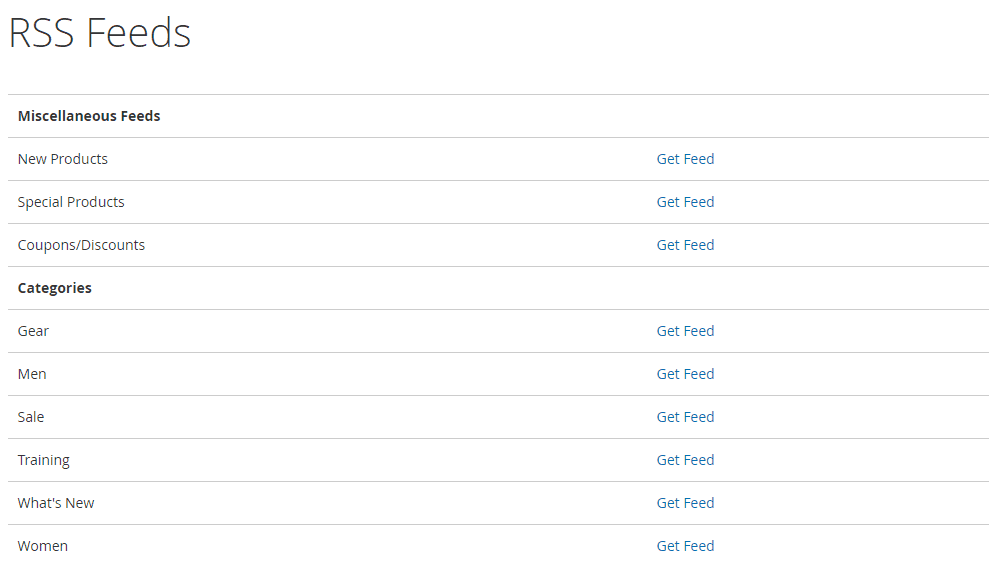Screen dimensions: 994x573
Task: Click the Women category label
Action: [42, 547]
